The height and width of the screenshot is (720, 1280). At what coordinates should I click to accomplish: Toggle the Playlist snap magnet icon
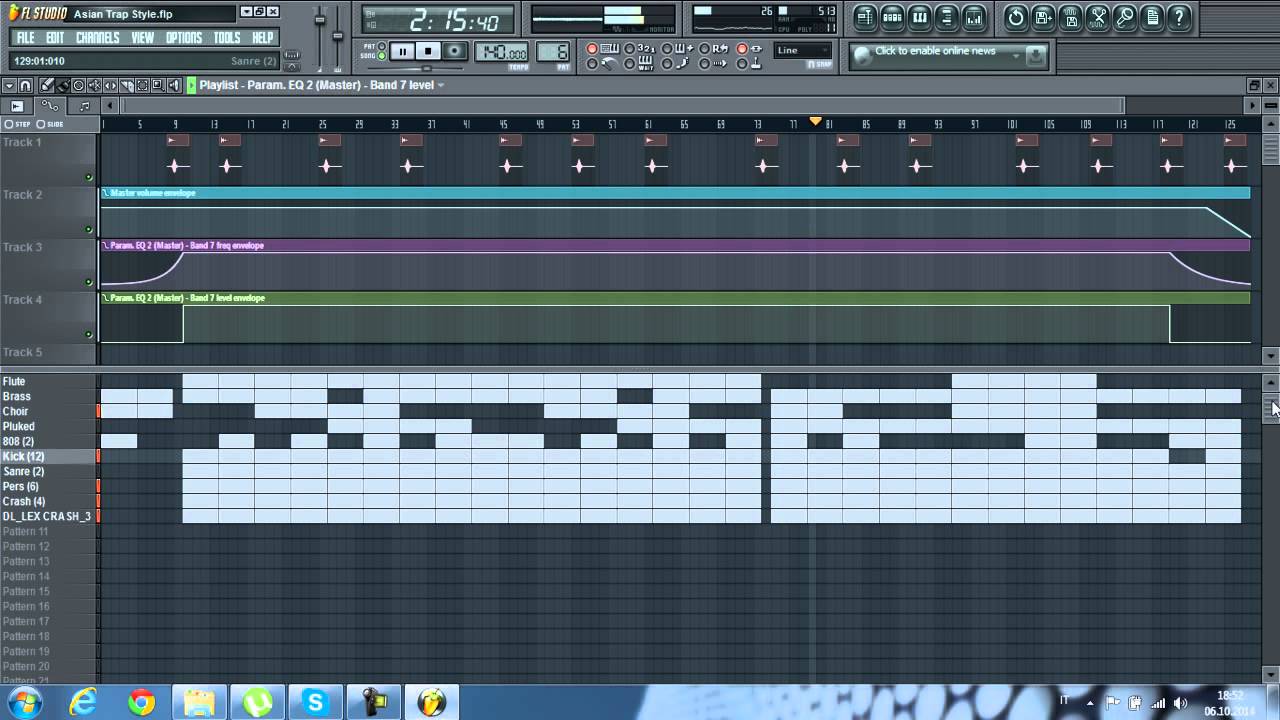coord(25,85)
